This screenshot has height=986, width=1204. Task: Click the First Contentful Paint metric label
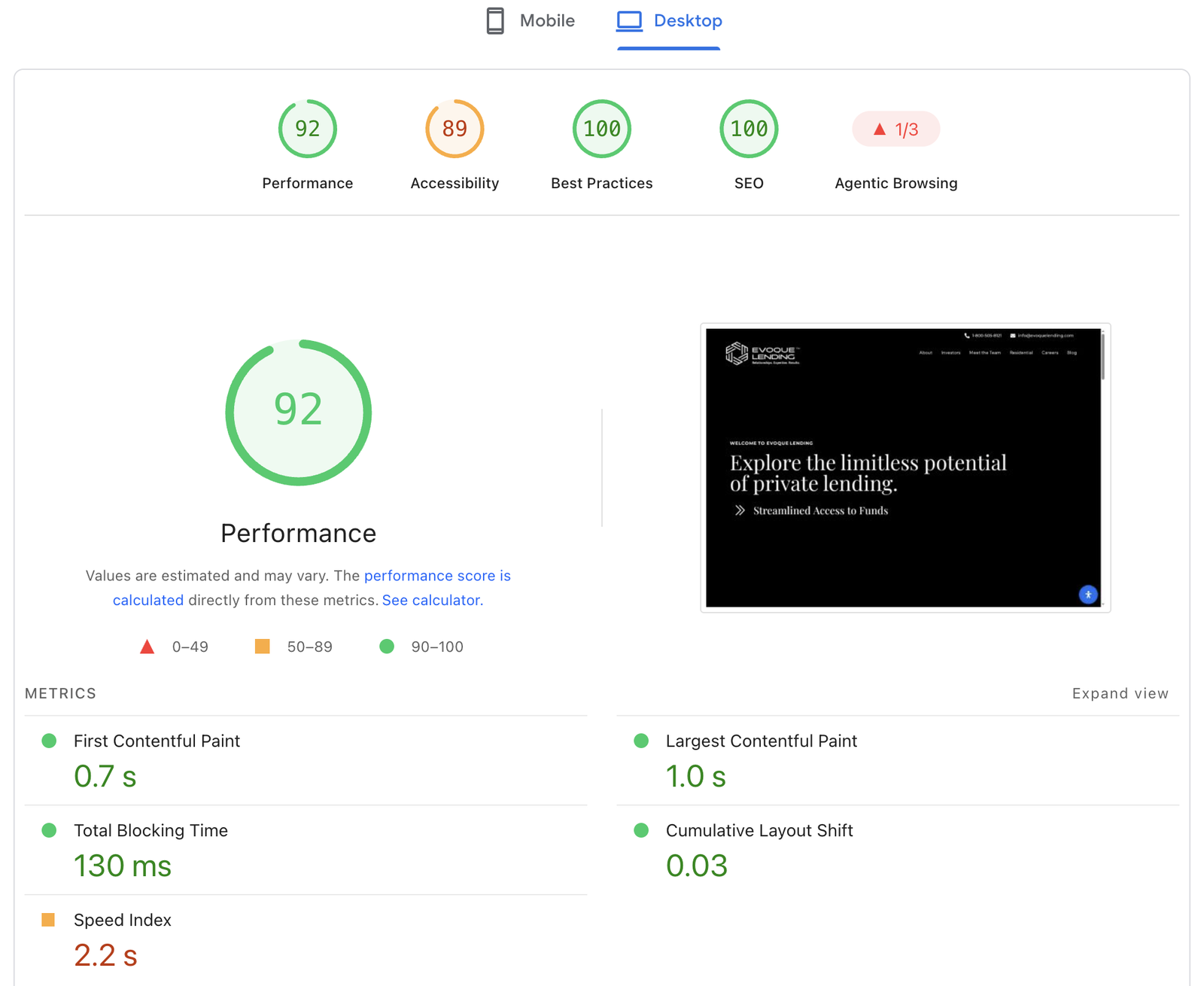(x=157, y=741)
